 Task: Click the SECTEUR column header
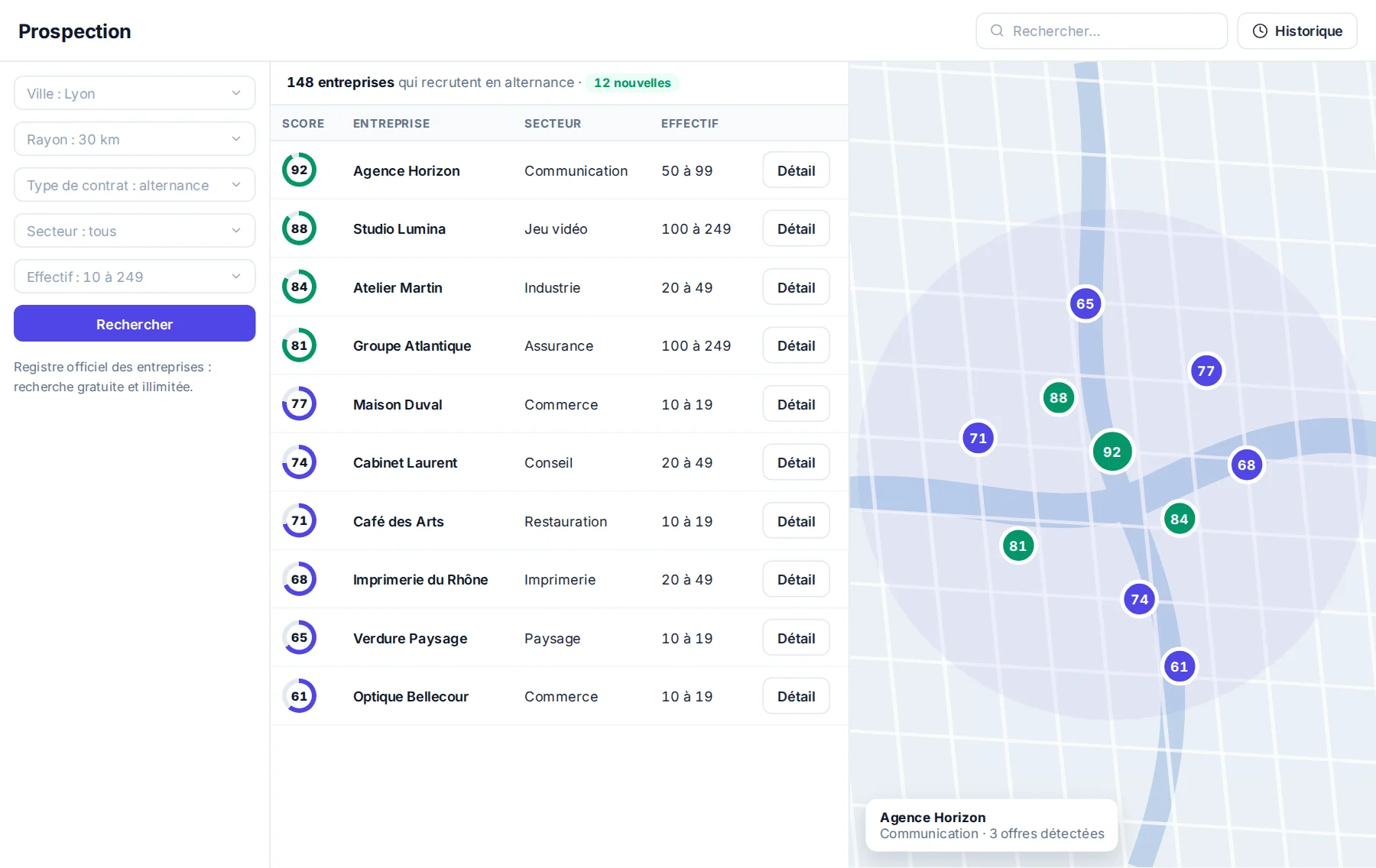pos(553,123)
